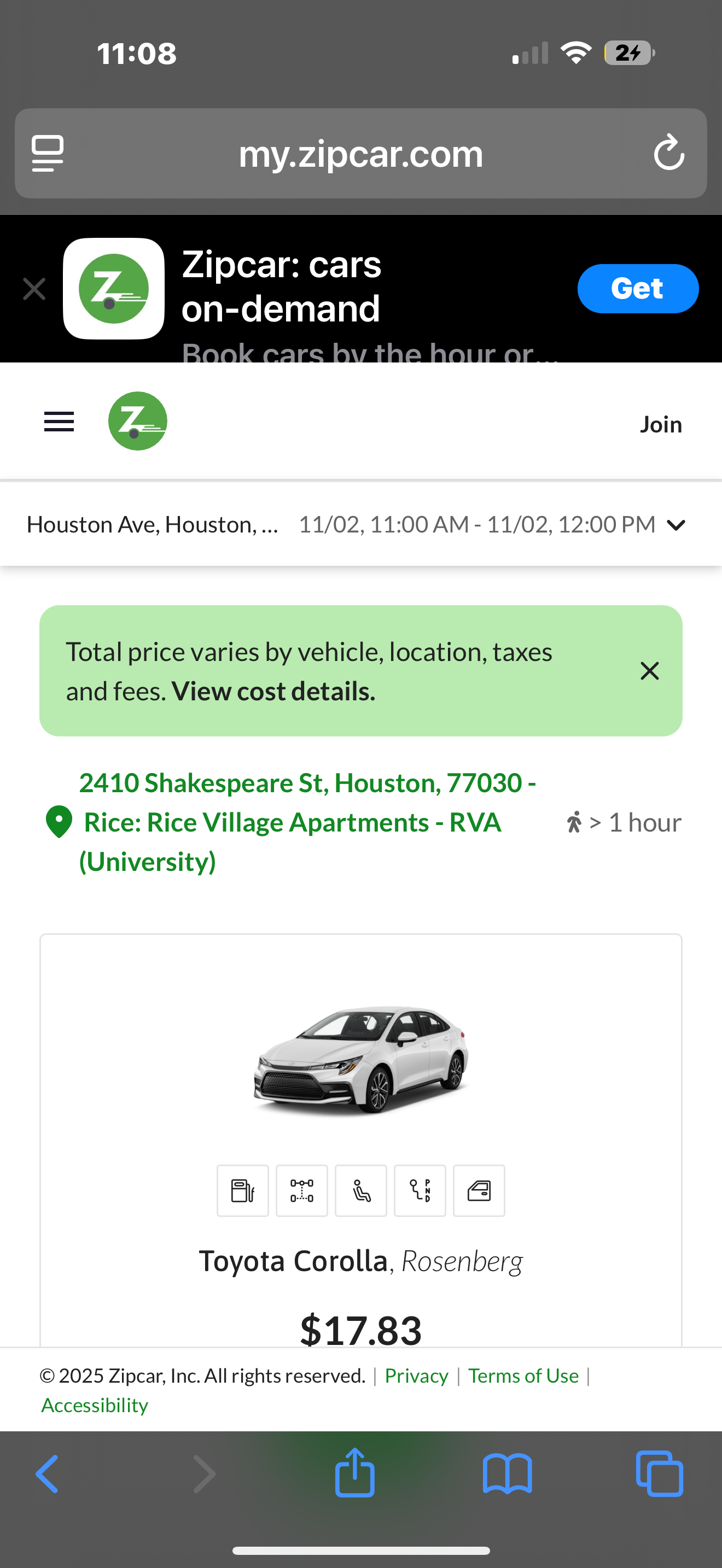This screenshot has width=722, height=1568.
Task: Open the hamburger navigation menu
Action: coord(59,422)
